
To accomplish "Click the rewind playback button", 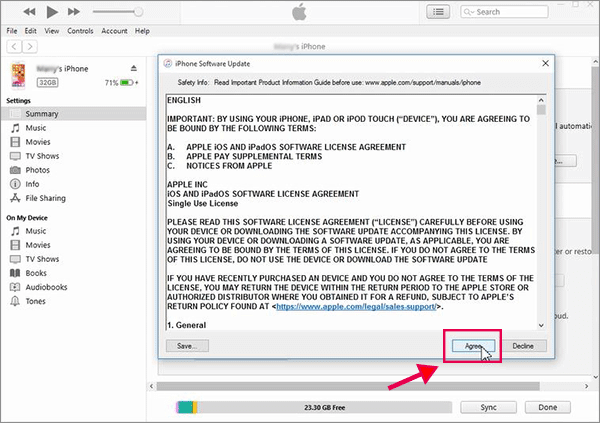I will coord(29,12).
